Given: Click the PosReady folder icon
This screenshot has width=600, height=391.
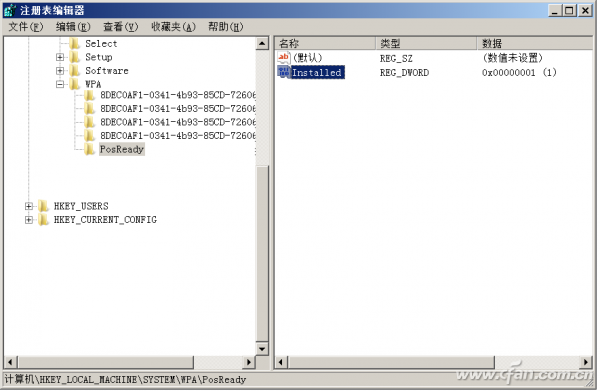Looking at the screenshot, I should point(89,149).
